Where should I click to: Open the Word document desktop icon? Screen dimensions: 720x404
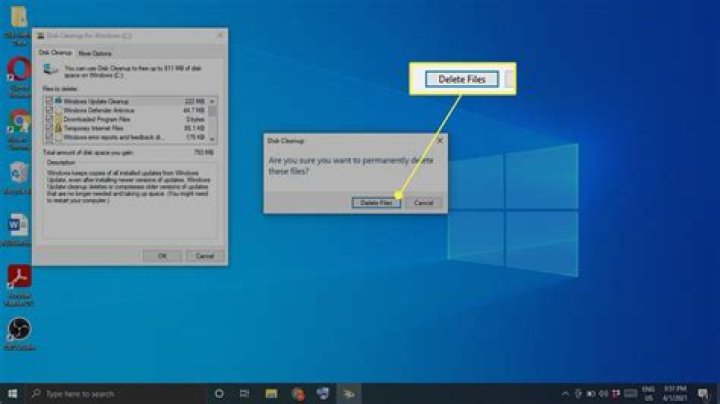(x=18, y=225)
